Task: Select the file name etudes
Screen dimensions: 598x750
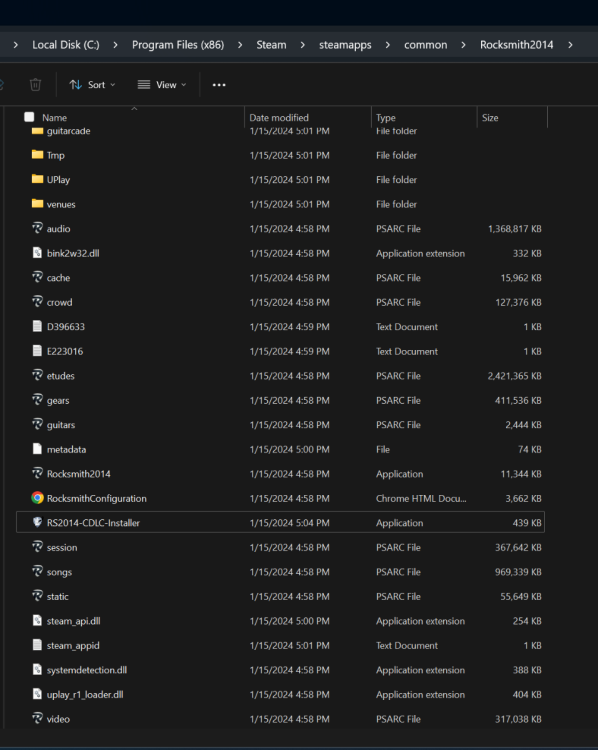Action: click(x=61, y=376)
